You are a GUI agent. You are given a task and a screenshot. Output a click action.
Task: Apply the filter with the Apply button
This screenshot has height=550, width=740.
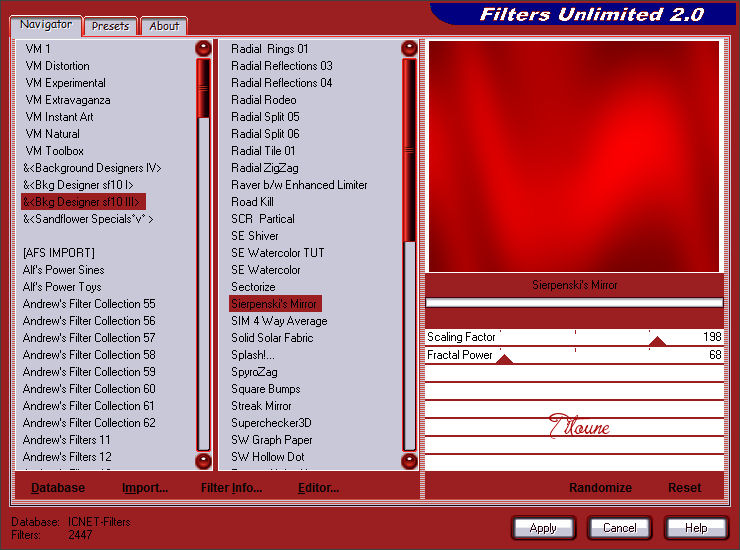[x=543, y=528]
